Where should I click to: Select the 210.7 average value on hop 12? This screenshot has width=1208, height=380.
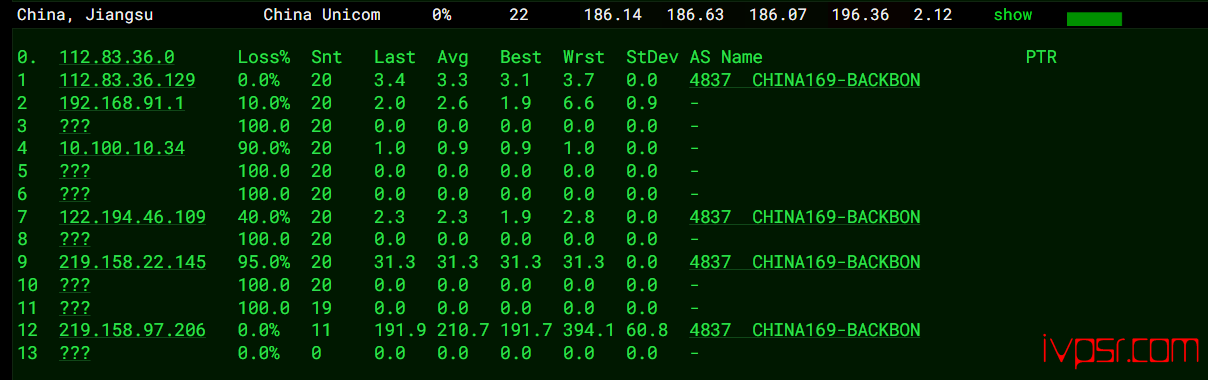pos(462,330)
